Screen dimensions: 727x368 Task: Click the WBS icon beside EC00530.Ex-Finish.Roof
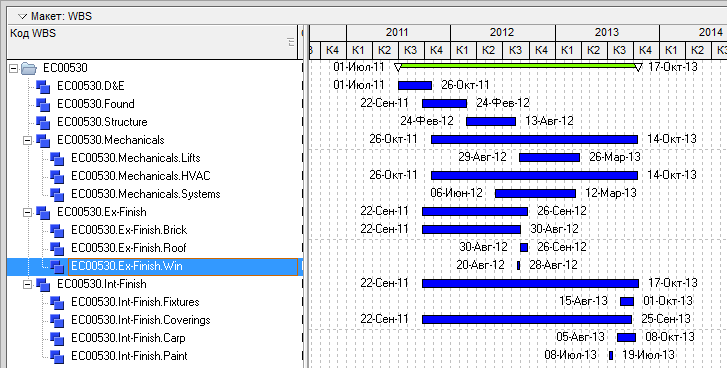[x=57, y=249]
